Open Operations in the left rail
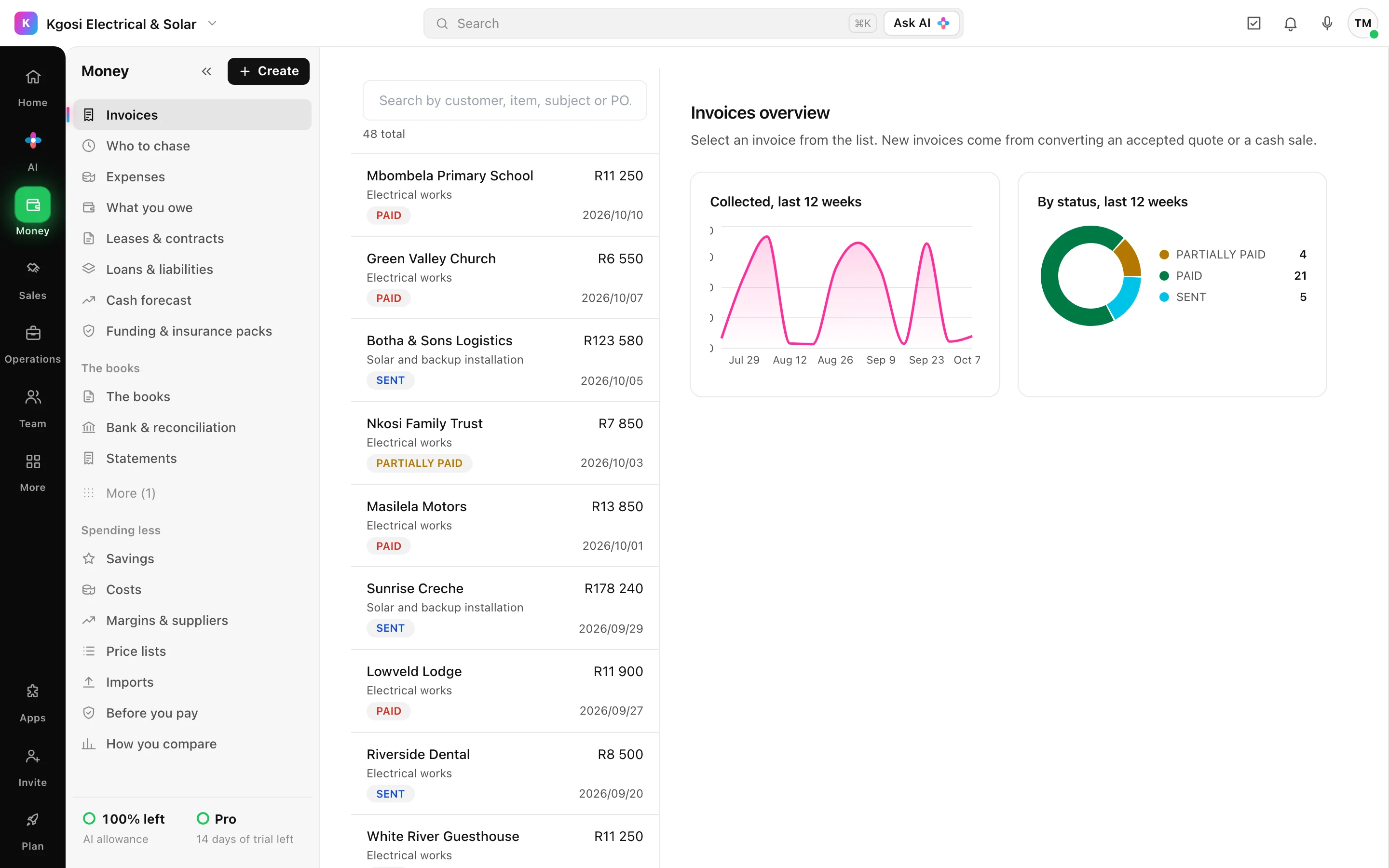This screenshot has height=868, width=1389. [x=33, y=344]
